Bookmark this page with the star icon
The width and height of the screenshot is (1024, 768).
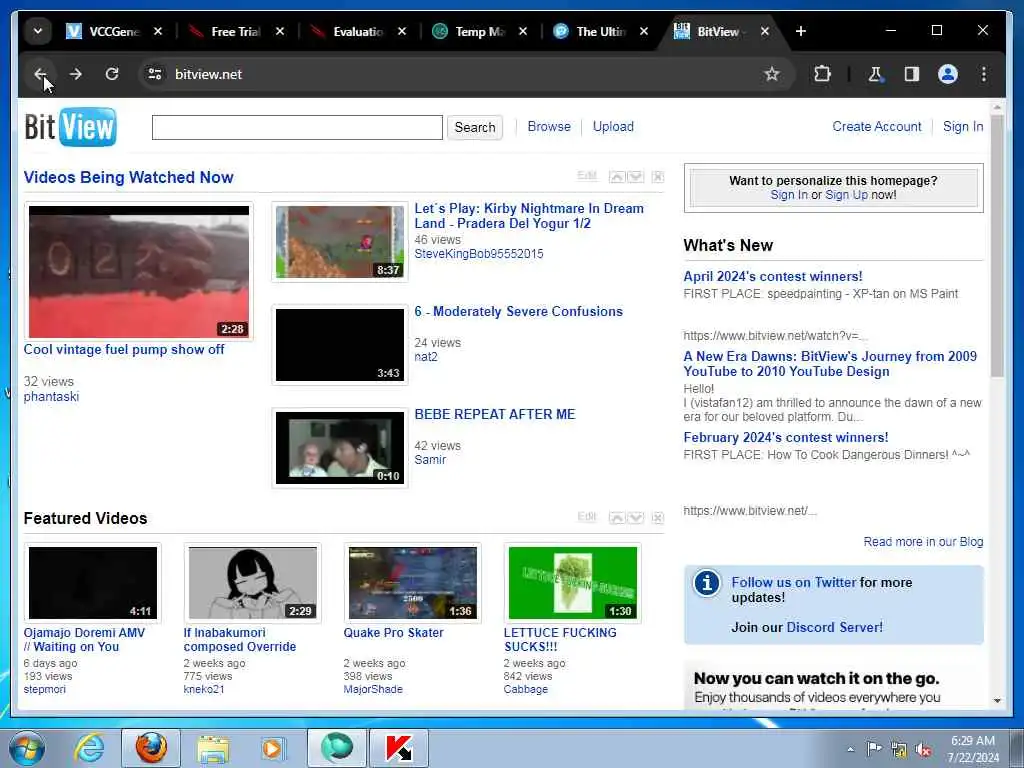coord(772,74)
